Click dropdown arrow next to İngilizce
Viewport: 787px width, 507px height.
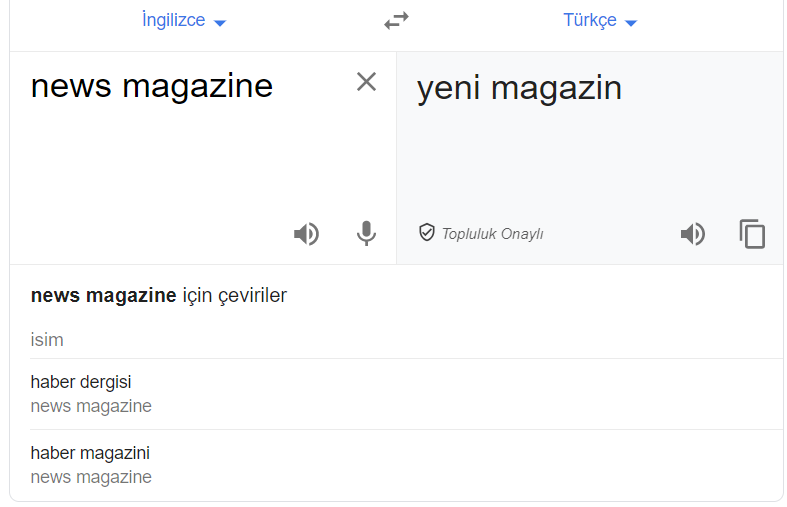[220, 23]
